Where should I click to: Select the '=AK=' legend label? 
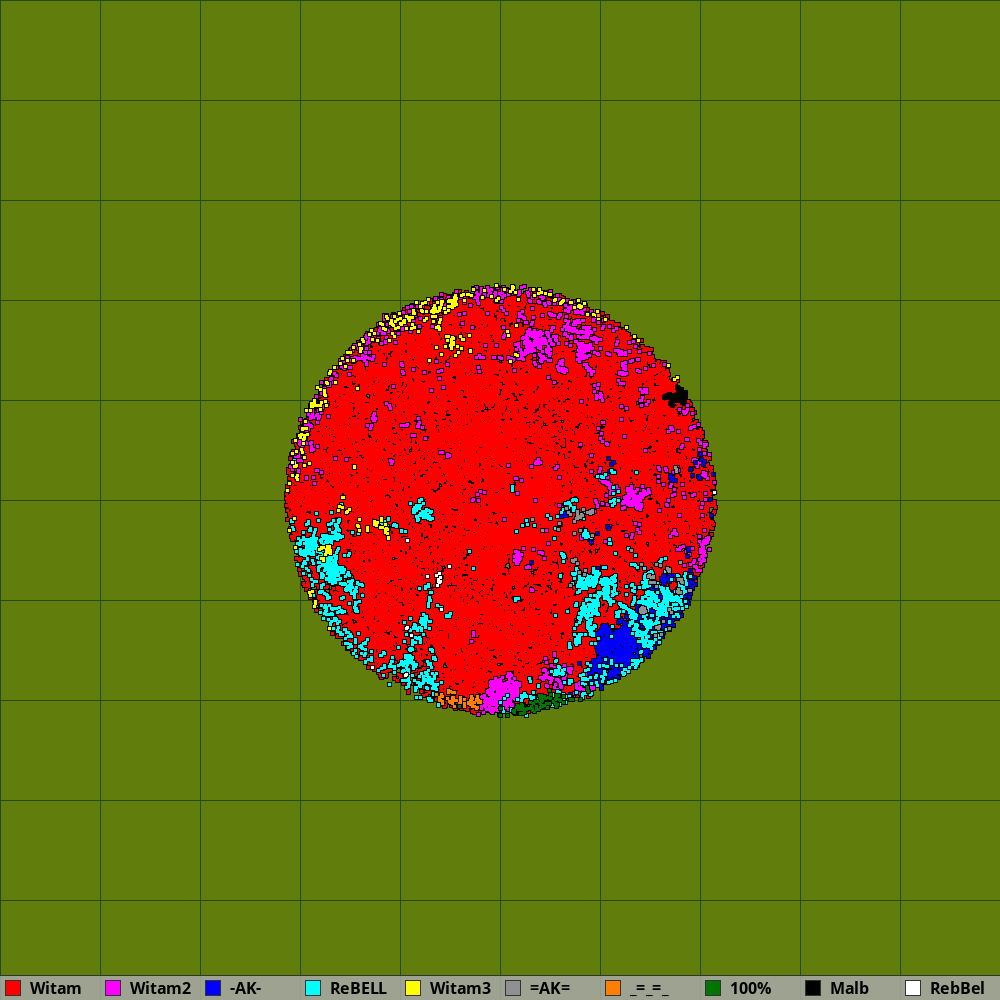click(x=550, y=988)
